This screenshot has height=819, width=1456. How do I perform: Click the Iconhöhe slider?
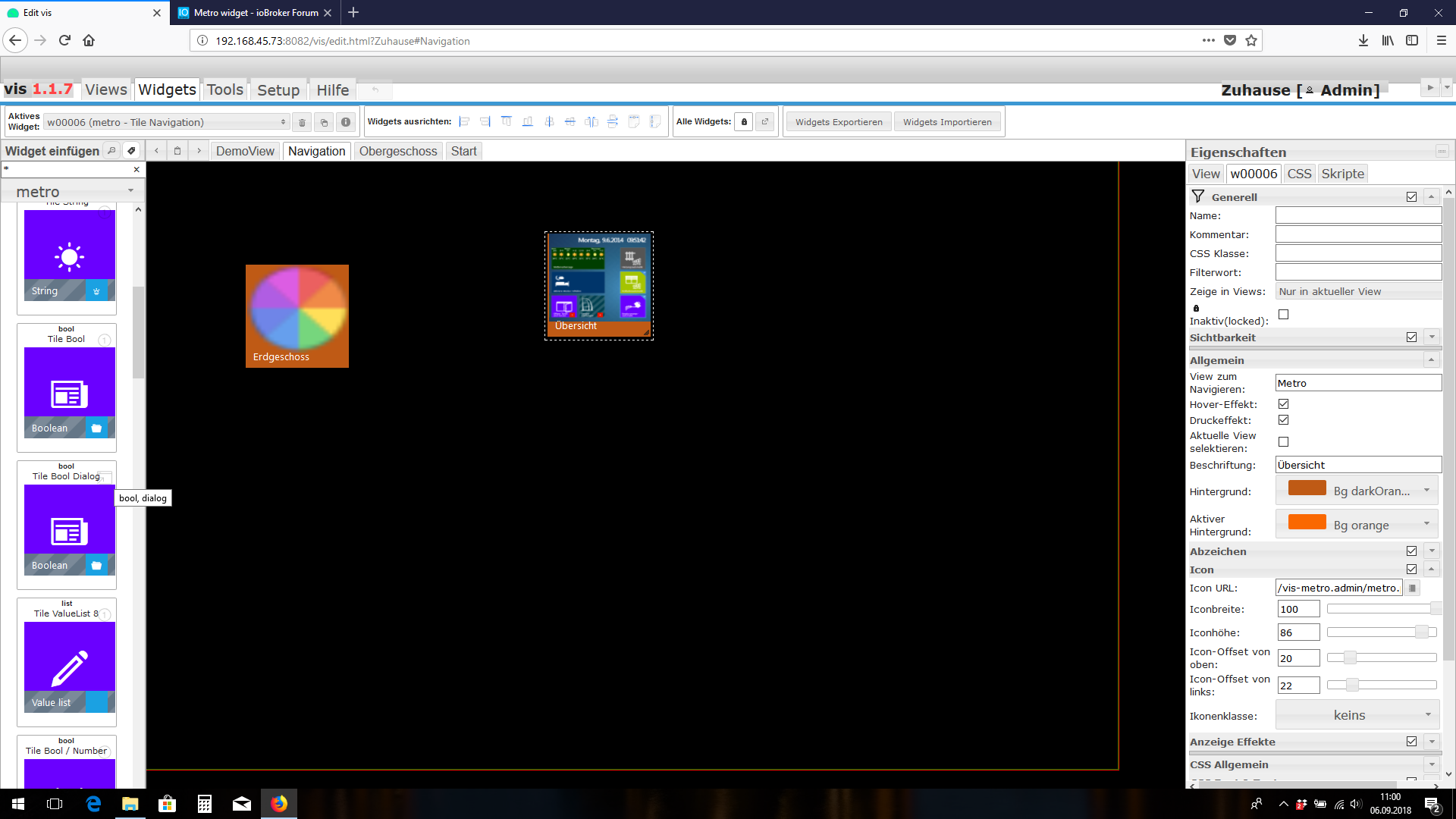point(1382,632)
